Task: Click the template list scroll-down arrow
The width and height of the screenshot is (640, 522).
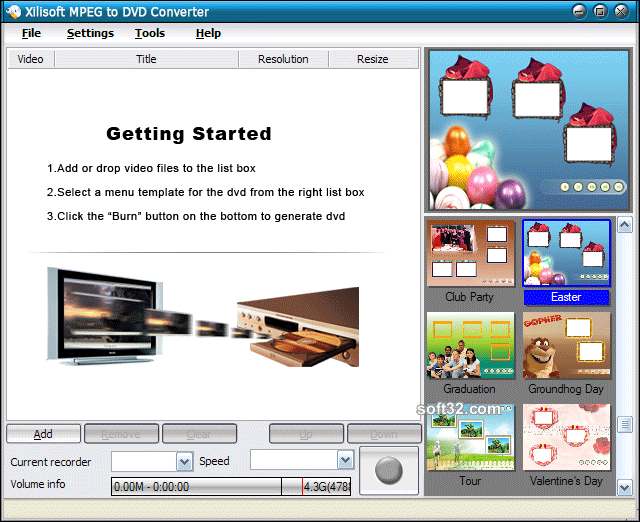Action: (625, 488)
